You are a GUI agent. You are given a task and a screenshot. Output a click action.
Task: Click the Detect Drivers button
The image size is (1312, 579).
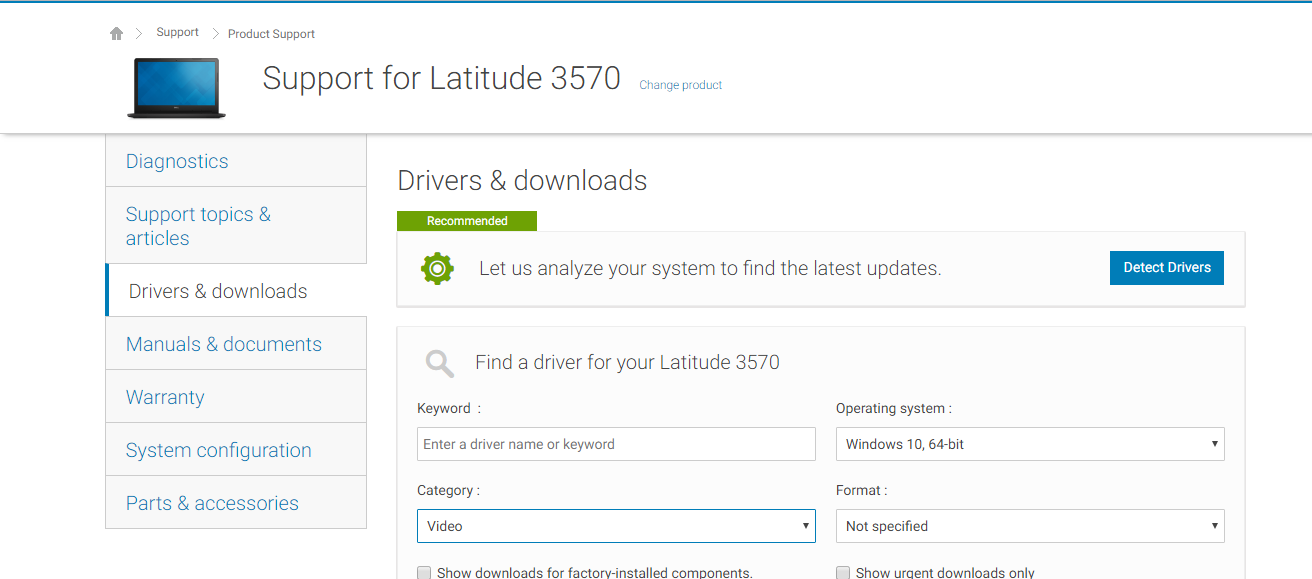click(x=1167, y=268)
